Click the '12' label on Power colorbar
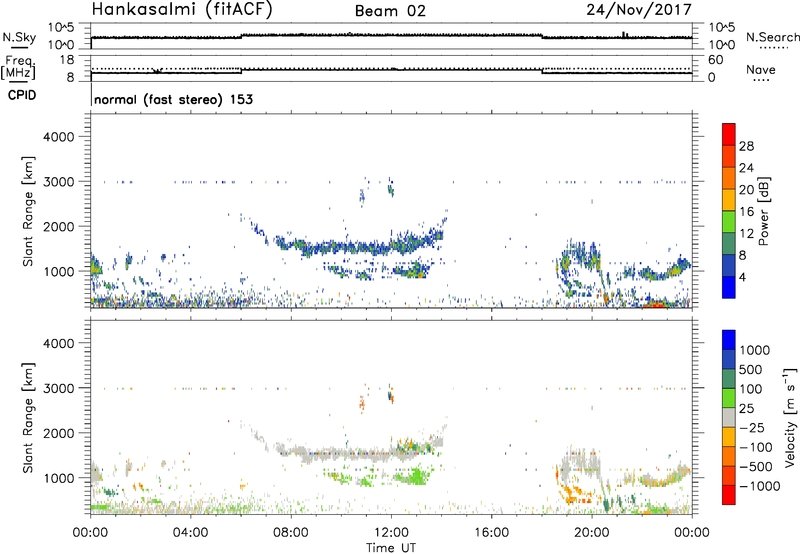Screen dimensions: 800x554 coord(746,234)
